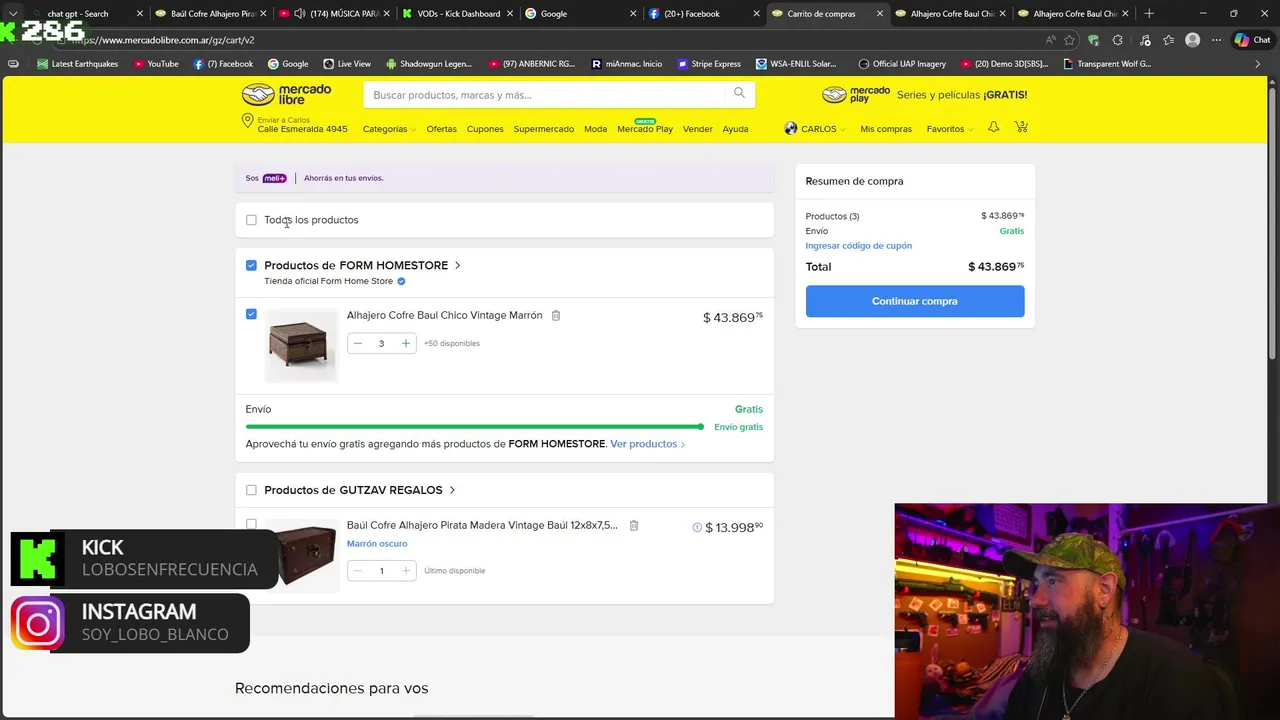Click the Calle Esmeralda 4945 address
1280x720 pixels.
303,129
